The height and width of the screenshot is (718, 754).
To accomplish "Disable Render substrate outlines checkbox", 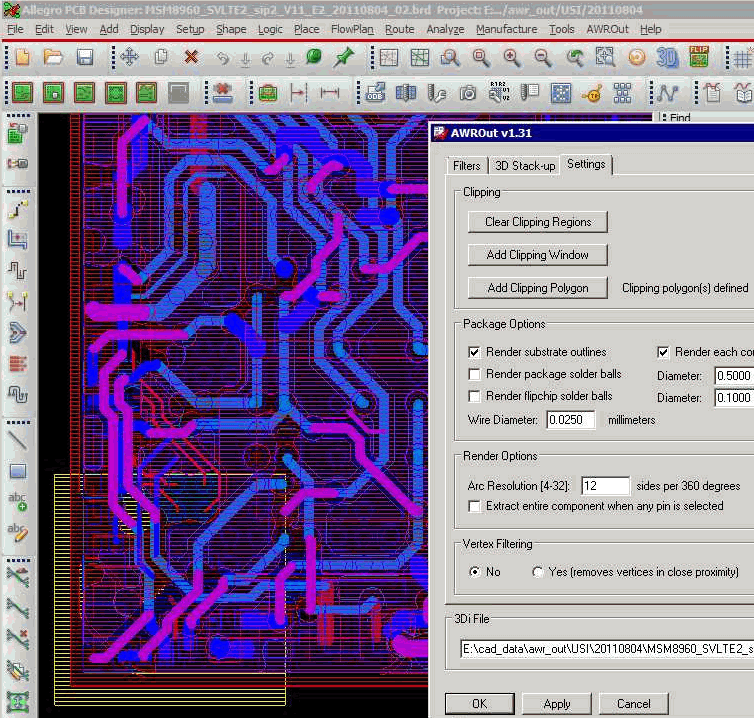I will (x=475, y=352).
